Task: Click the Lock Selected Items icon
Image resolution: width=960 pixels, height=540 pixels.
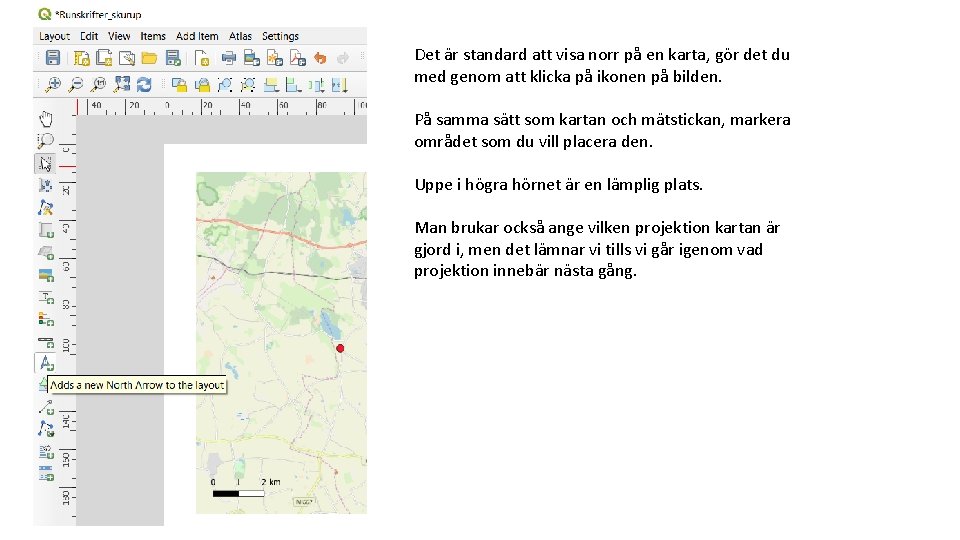Action: tap(179, 84)
